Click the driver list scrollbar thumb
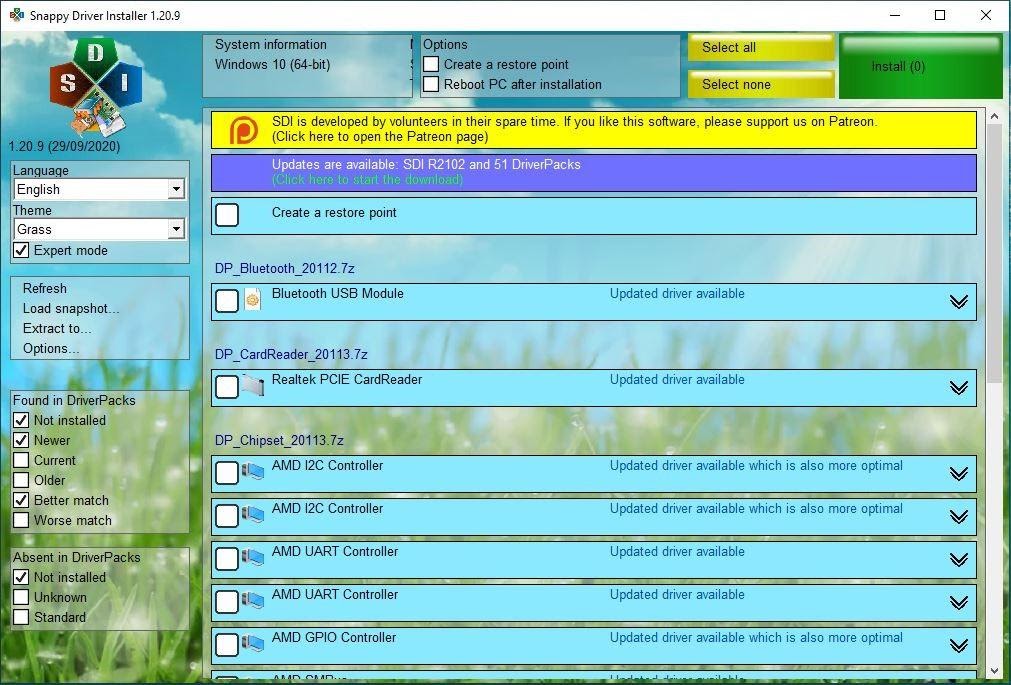This screenshot has height=685, width=1011. 994,253
